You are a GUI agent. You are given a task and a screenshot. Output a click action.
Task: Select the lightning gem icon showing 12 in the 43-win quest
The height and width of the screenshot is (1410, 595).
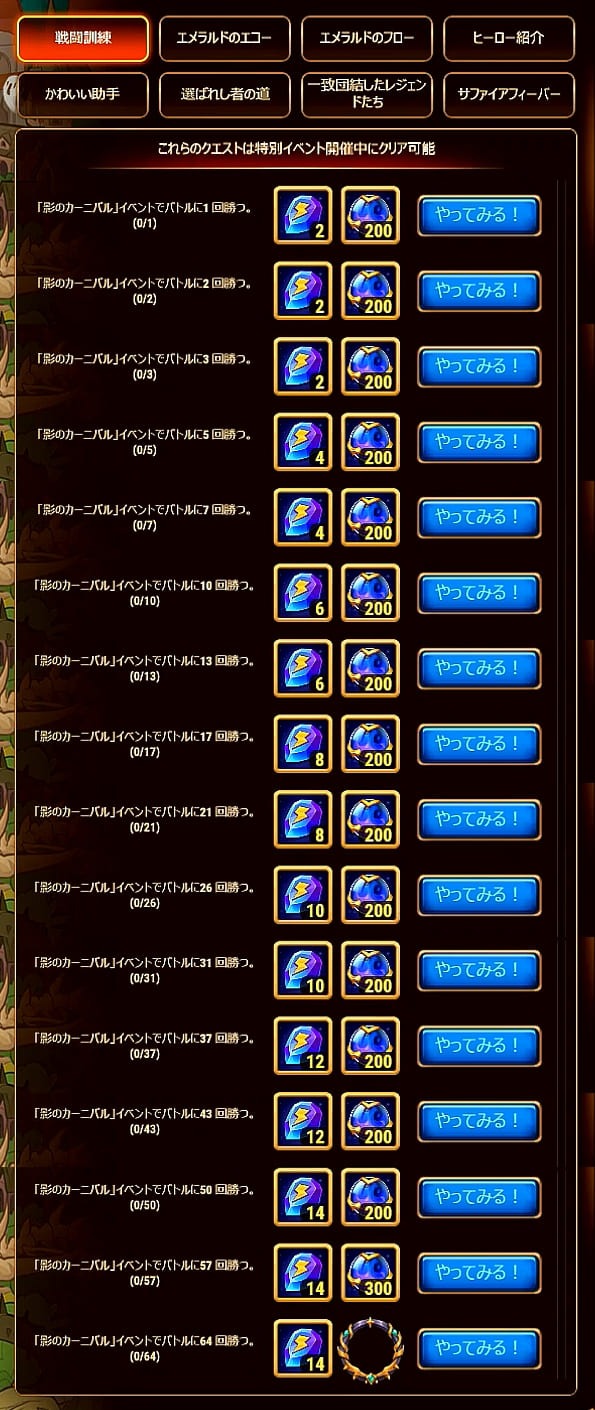(303, 1122)
